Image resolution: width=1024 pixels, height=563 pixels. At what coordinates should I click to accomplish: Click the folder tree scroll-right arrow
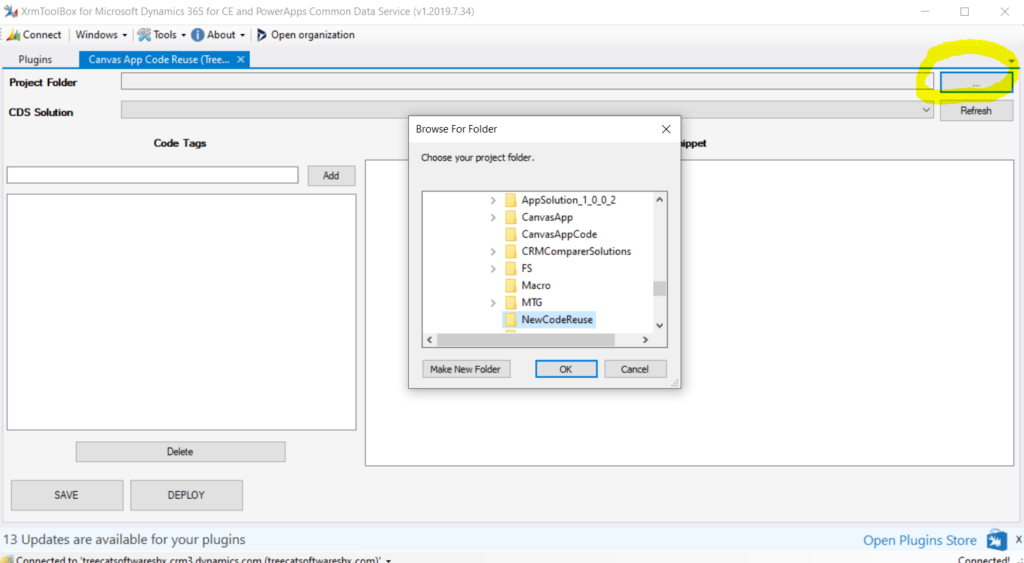[645, 340]
